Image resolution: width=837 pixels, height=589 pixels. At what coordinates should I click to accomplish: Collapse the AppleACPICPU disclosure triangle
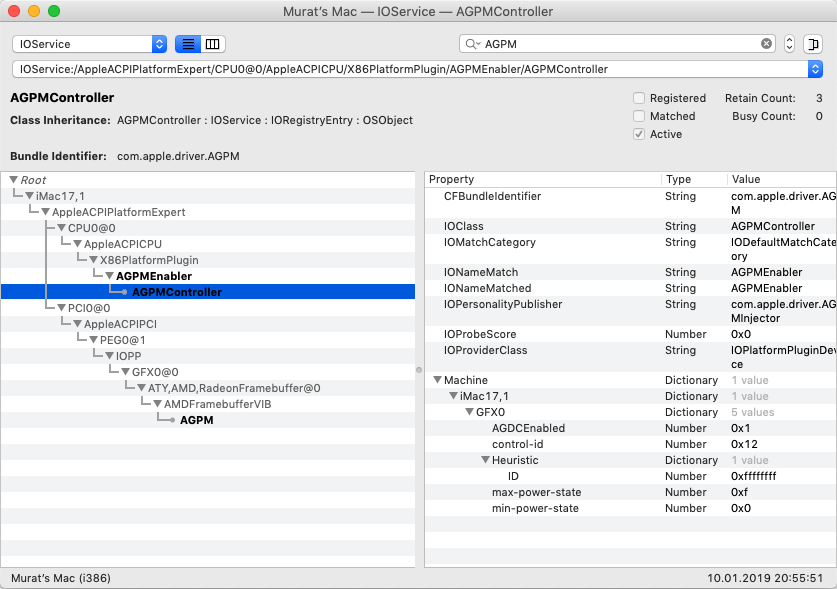click(78, 244)
